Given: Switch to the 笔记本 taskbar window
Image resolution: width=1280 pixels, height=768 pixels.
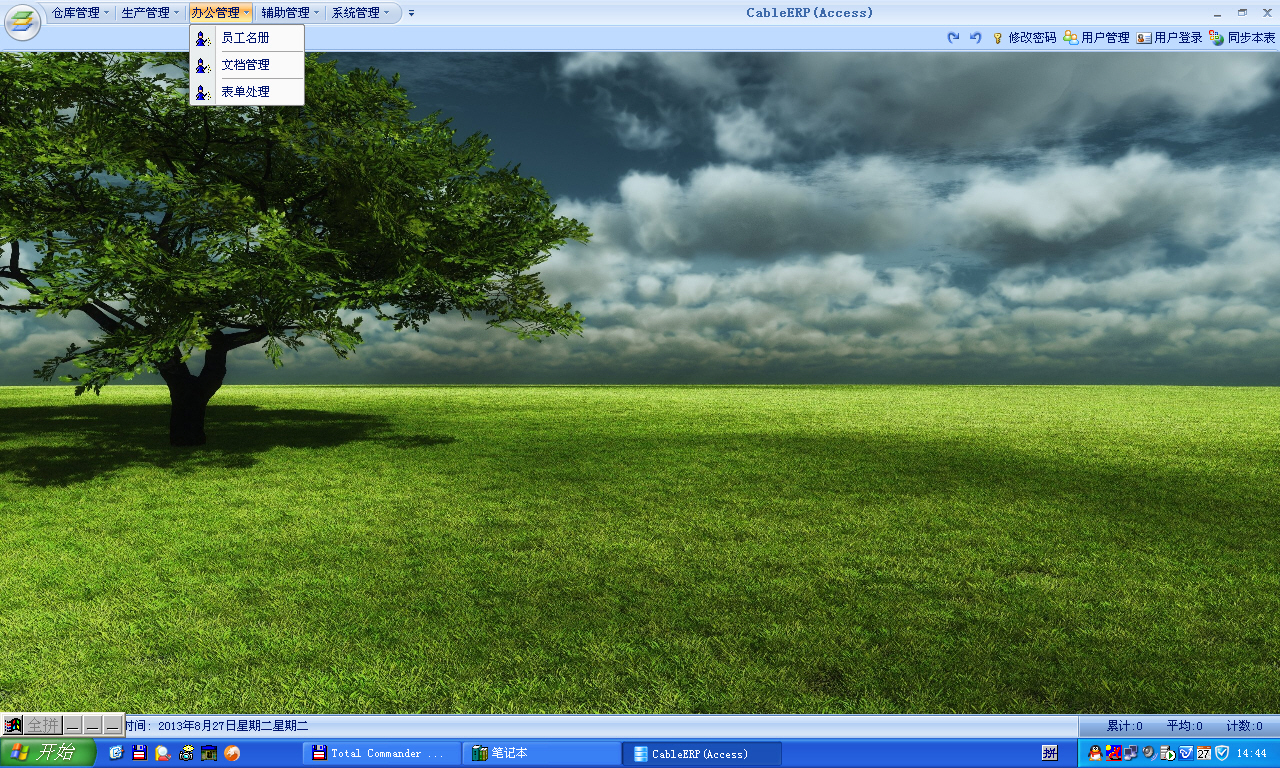Looking at the screenshot, I should pyautogui.click(x=541, y=753).
